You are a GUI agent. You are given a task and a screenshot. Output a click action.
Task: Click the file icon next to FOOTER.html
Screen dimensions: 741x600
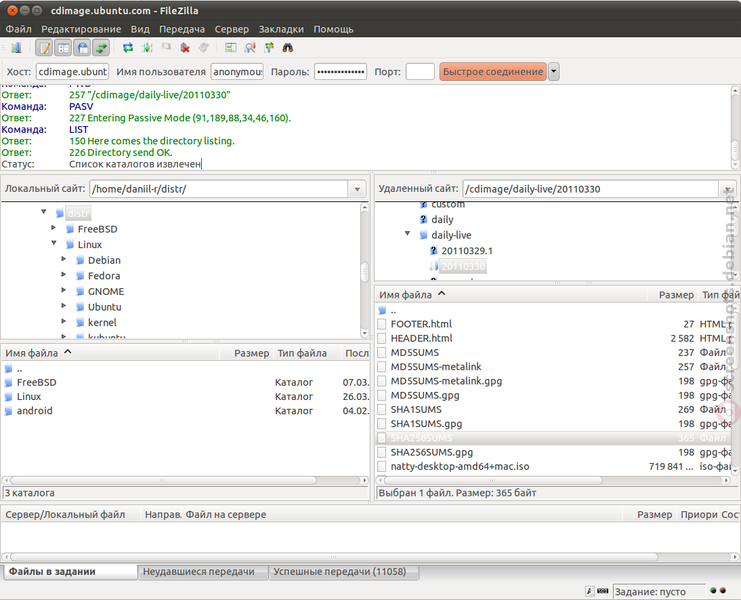382,324
